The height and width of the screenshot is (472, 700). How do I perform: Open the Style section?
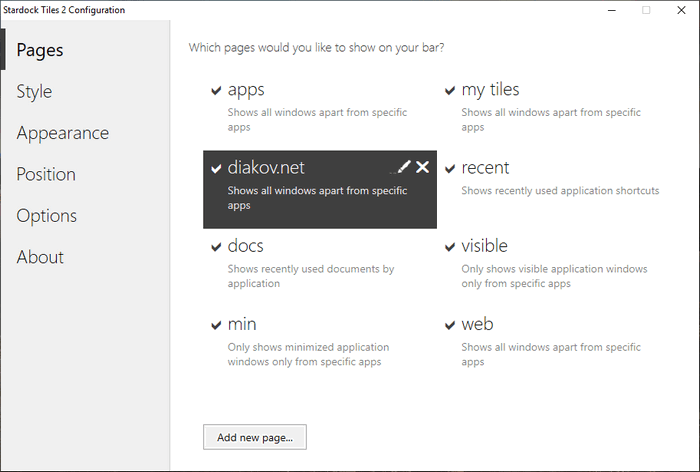(x=34, y=92)
